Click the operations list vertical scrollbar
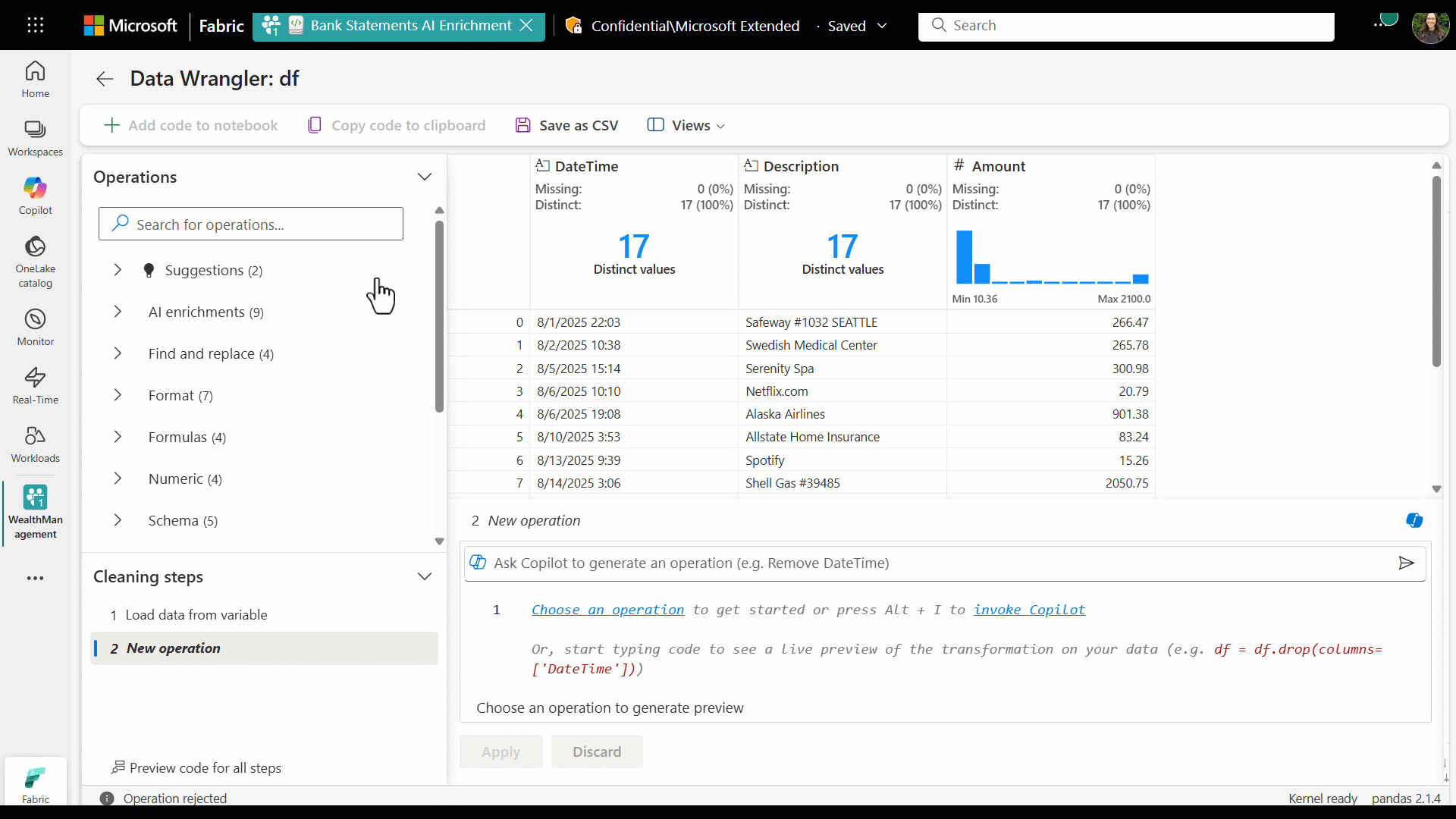Viewport: 1456px width, 819px height. [x=439, y=315]
